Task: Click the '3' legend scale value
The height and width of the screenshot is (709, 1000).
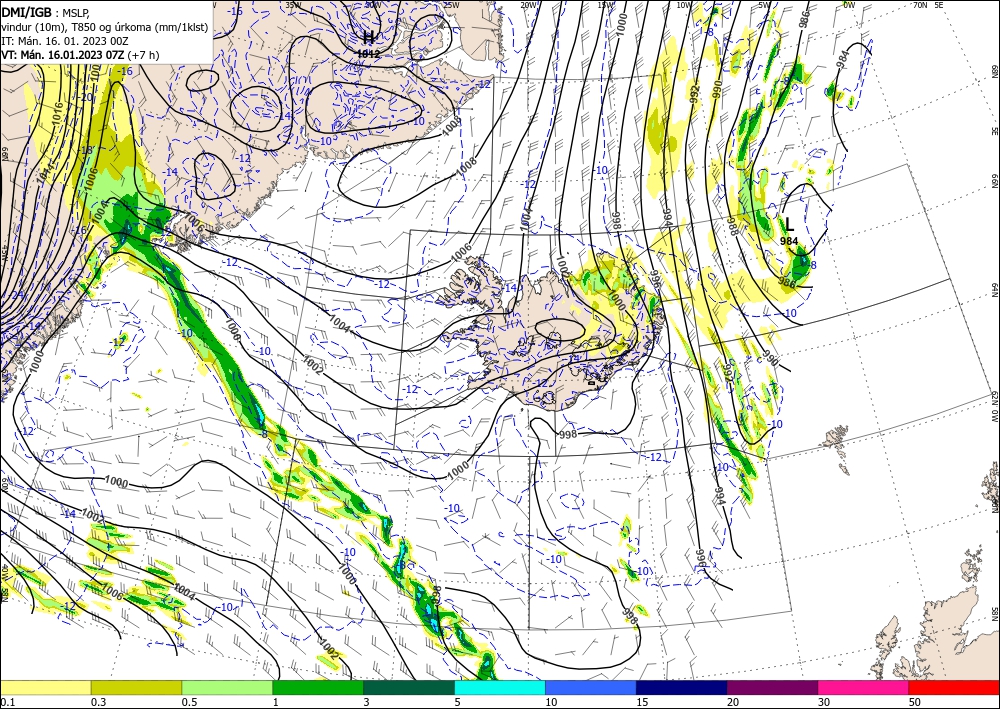Action: 366,702
